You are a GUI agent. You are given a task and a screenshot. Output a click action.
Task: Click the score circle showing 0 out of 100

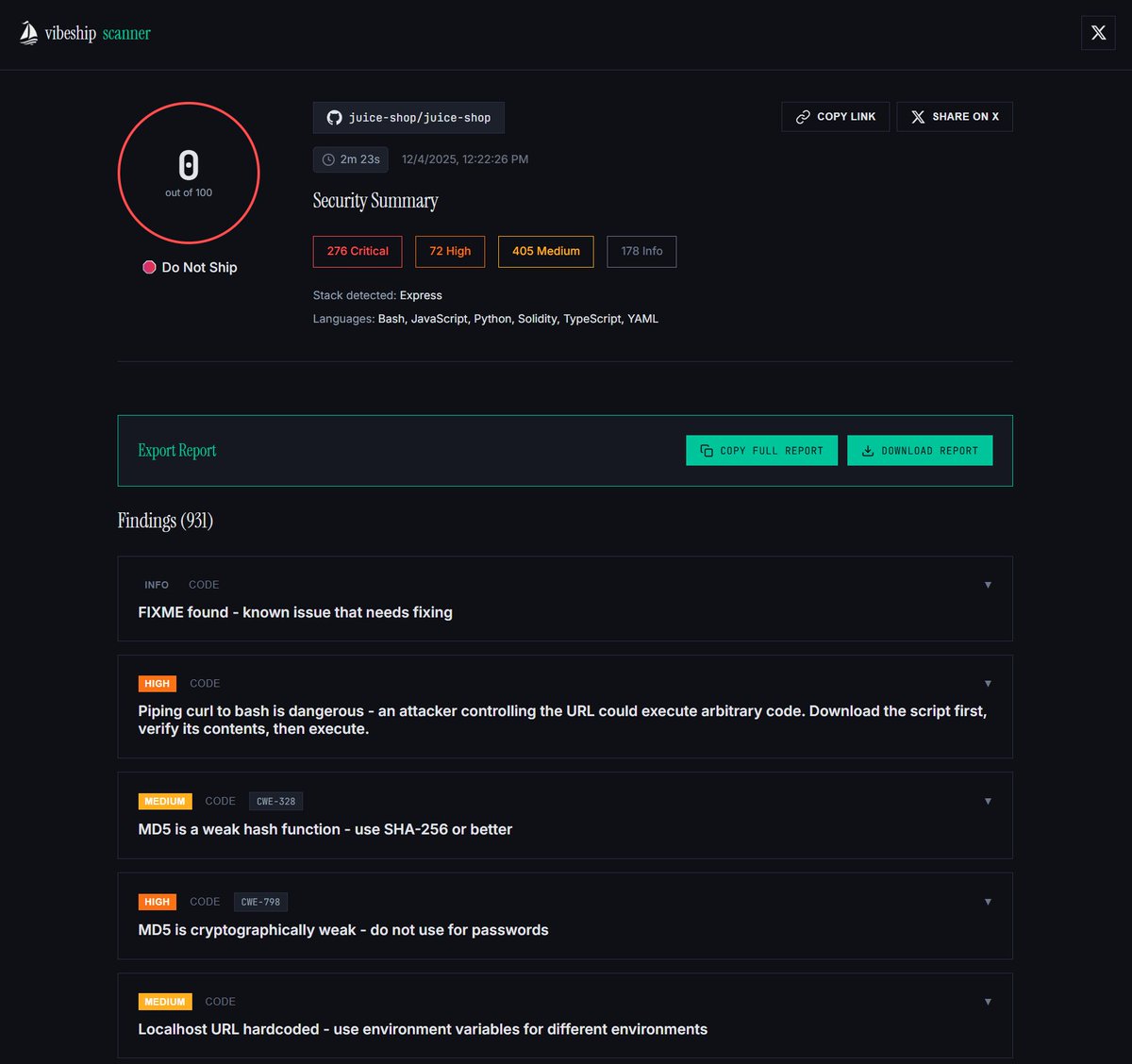coord(189,173)
